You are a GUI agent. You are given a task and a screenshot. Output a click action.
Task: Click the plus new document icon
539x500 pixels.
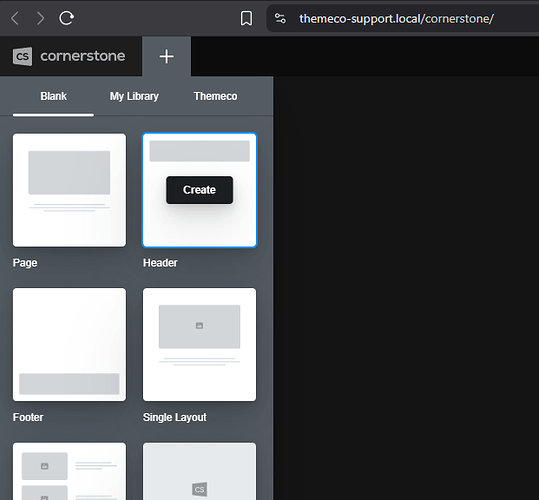pos(166,56)
